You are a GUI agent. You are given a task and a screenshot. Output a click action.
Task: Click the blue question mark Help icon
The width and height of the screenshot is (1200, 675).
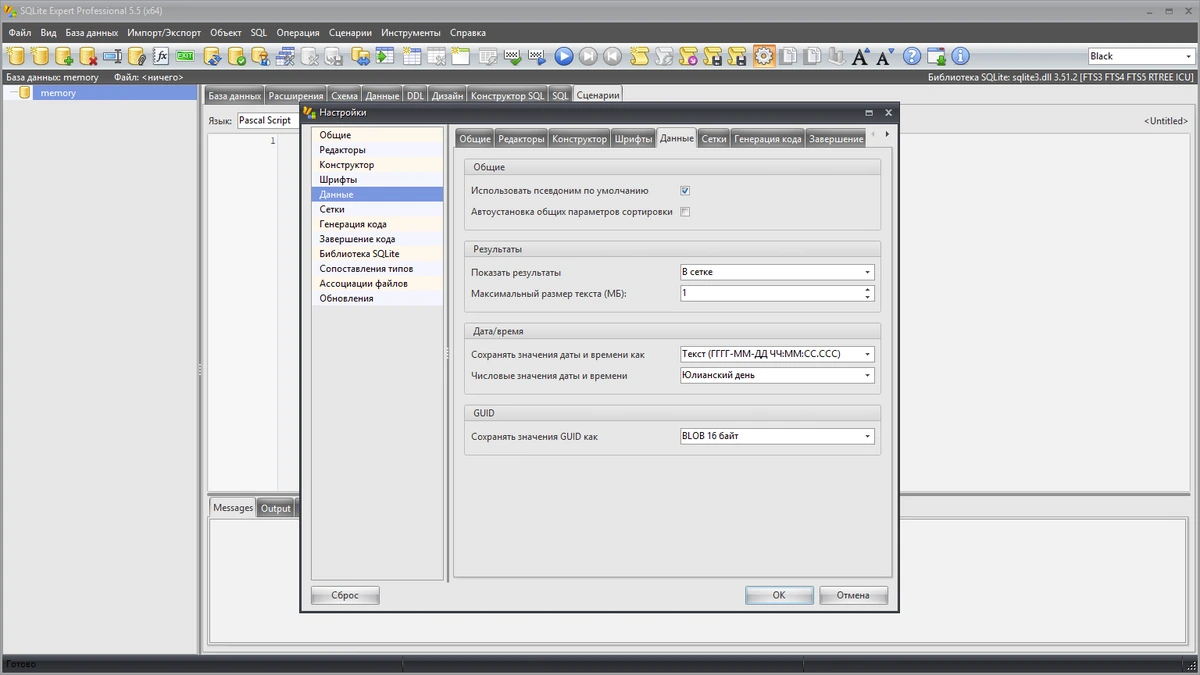[x=912, y=56]
